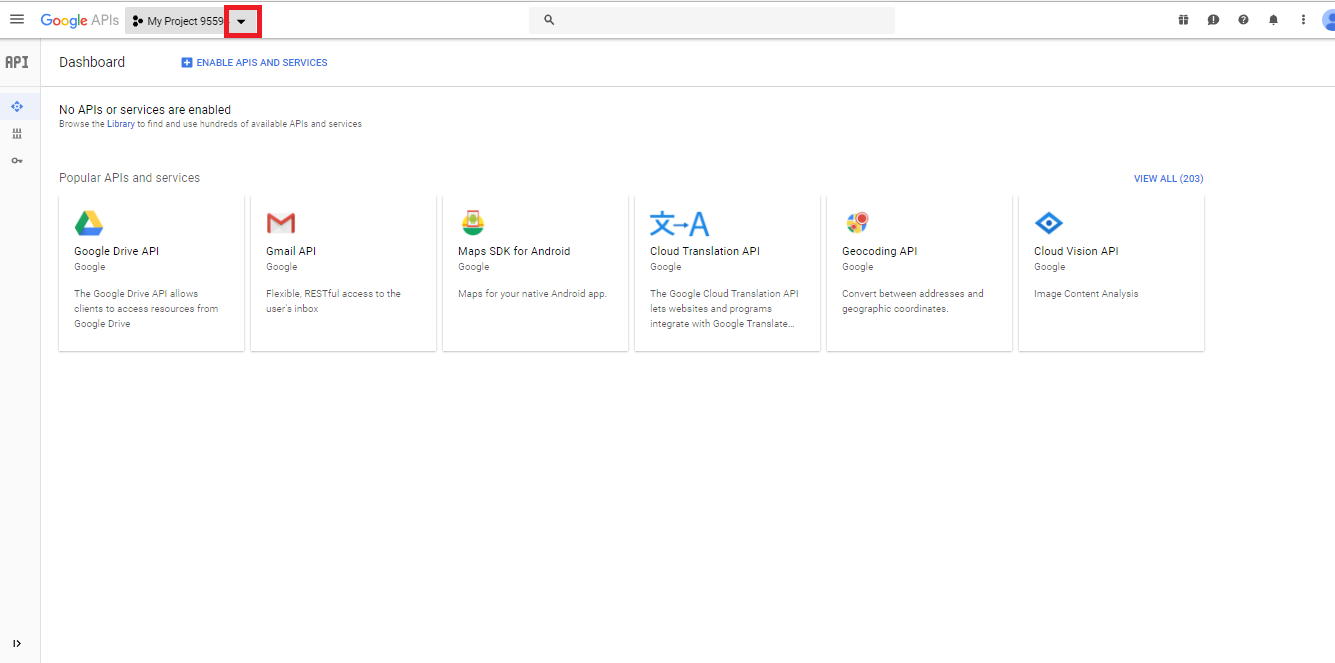This screenshot has height=663, width=1335.
Task: Follow the Library link
Action: tap(121, 124)
